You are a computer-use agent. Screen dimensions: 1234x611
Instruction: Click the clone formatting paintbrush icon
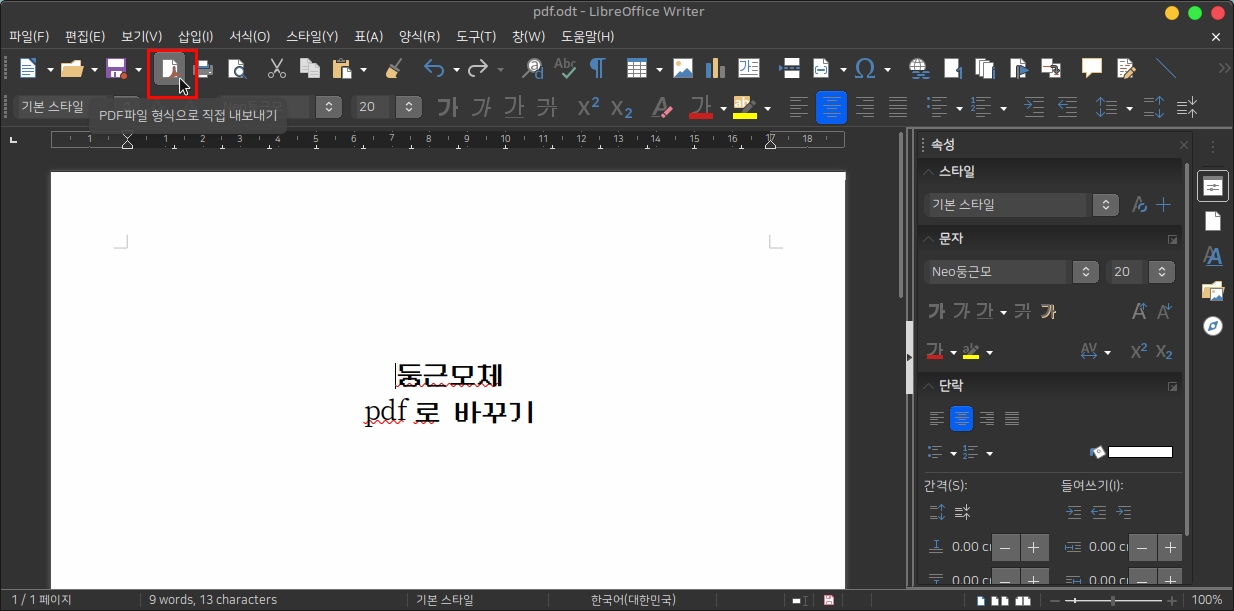(x=394, y=69)
